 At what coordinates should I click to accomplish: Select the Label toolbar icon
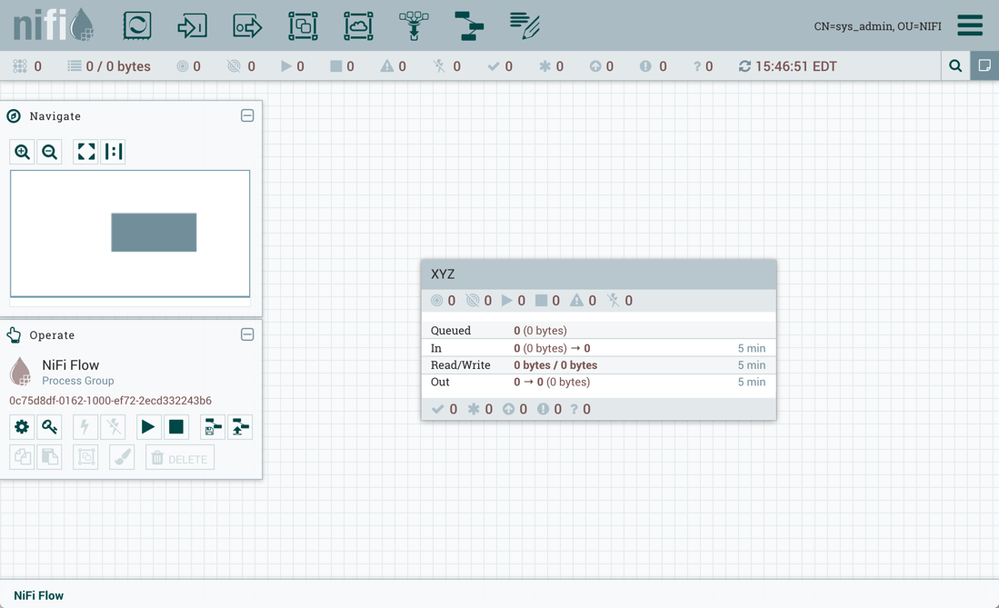pyautogui.click(x=523, y=25)
